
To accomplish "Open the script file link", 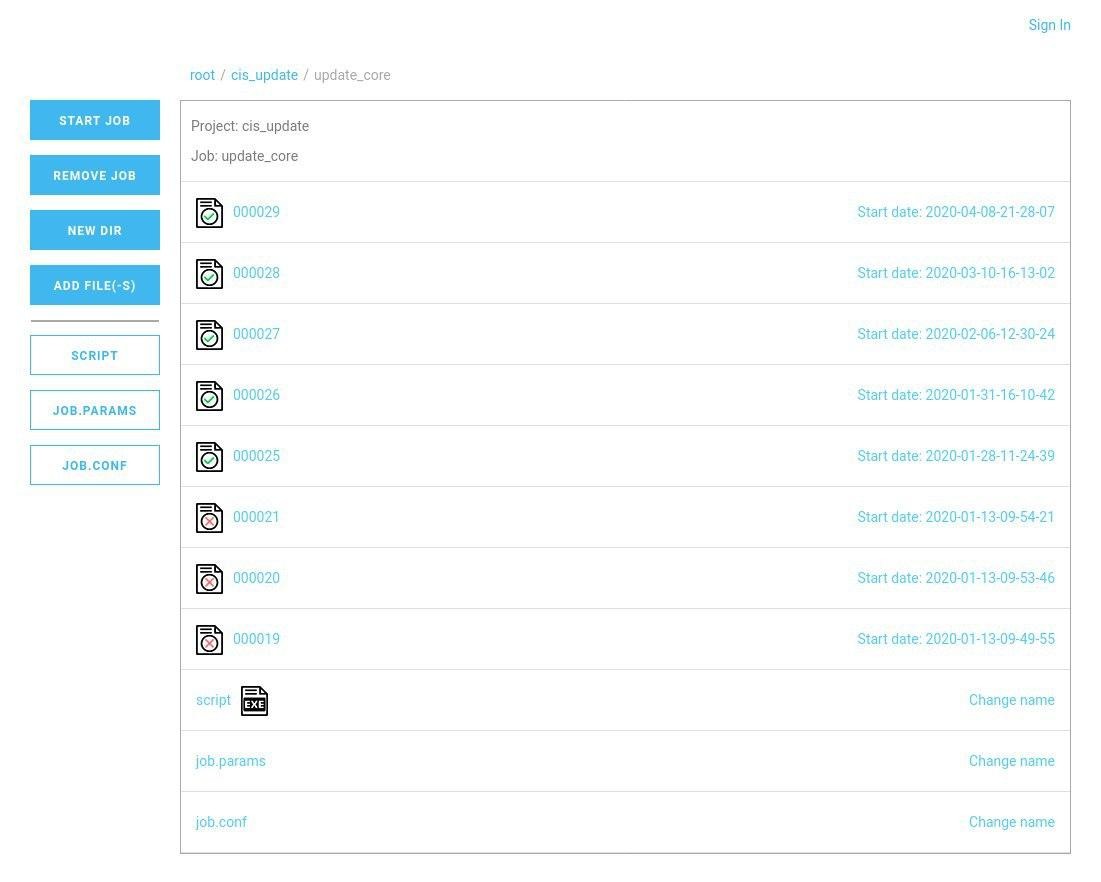I will [x=213, y=700].
